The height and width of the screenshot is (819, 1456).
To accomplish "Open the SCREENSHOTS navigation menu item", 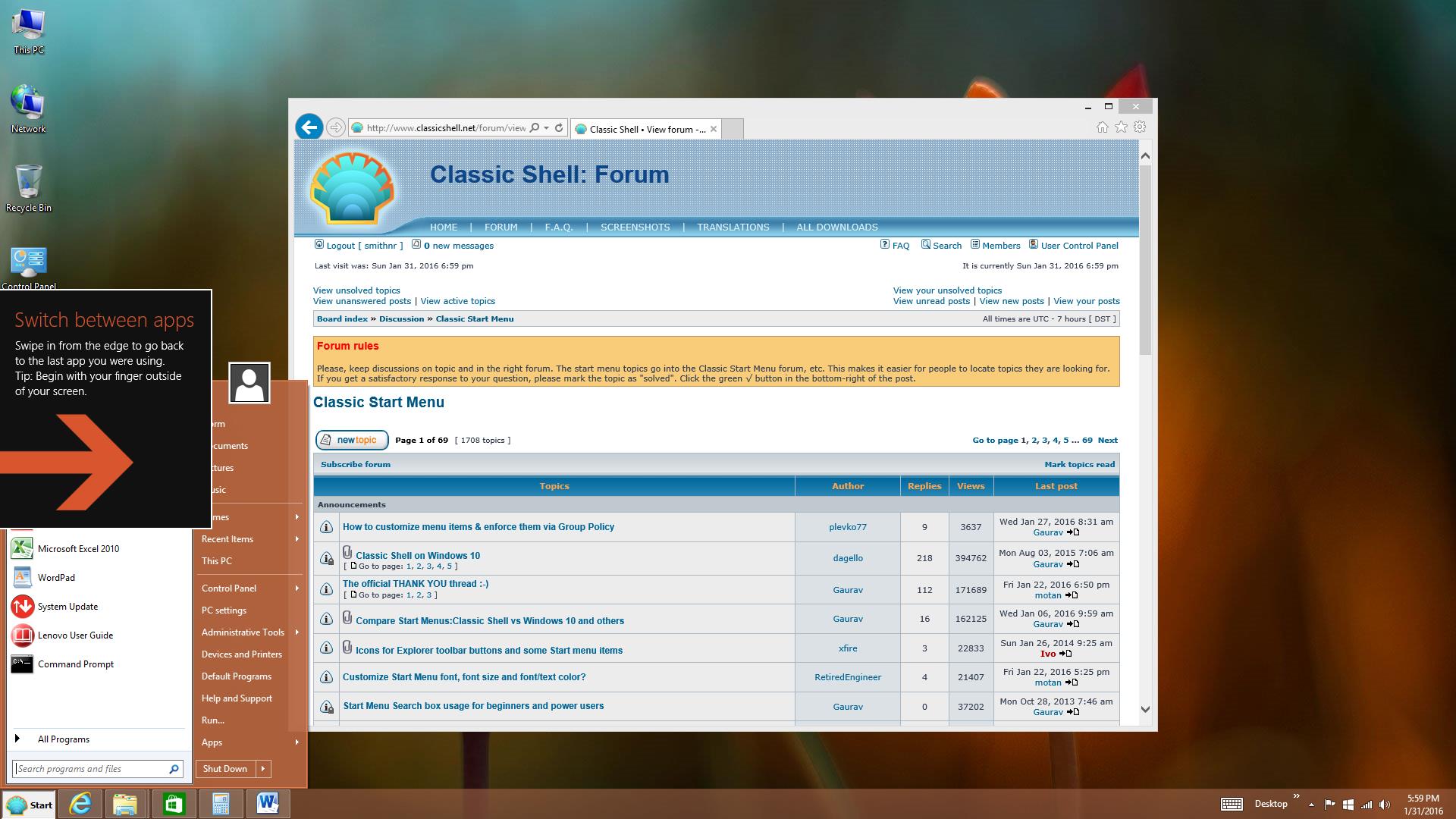I will (x=635, y=227).
